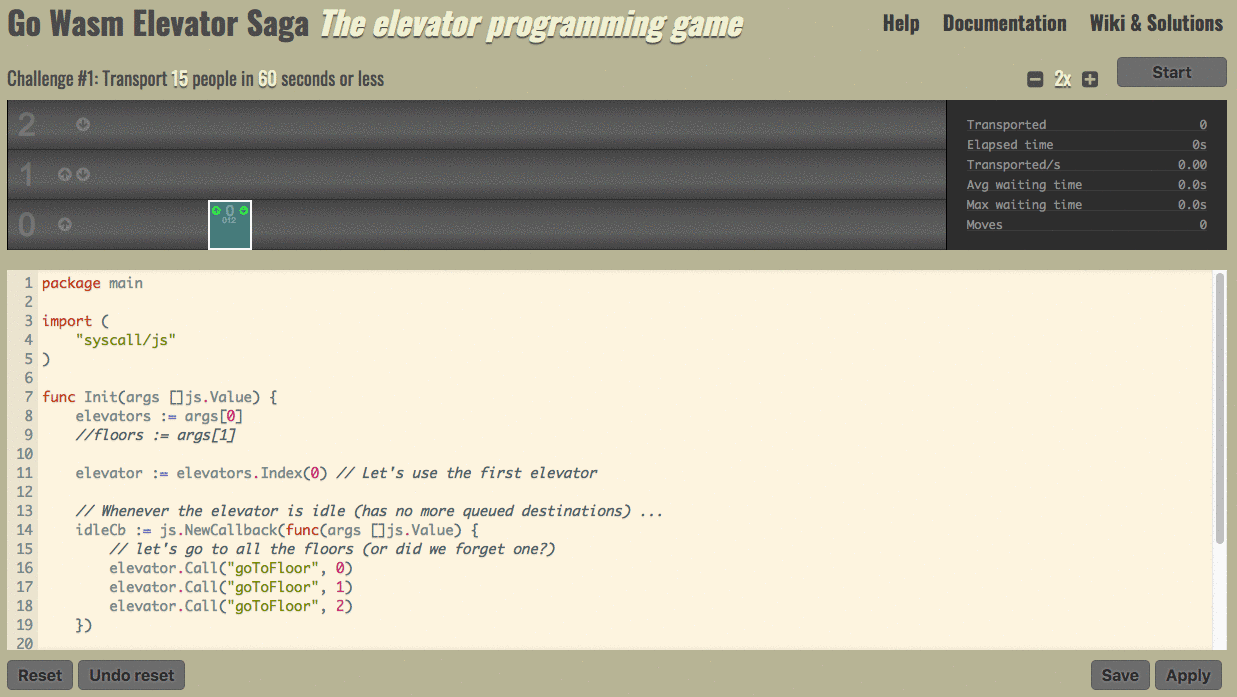Click the down call button on floor 2

click(83, 125)
